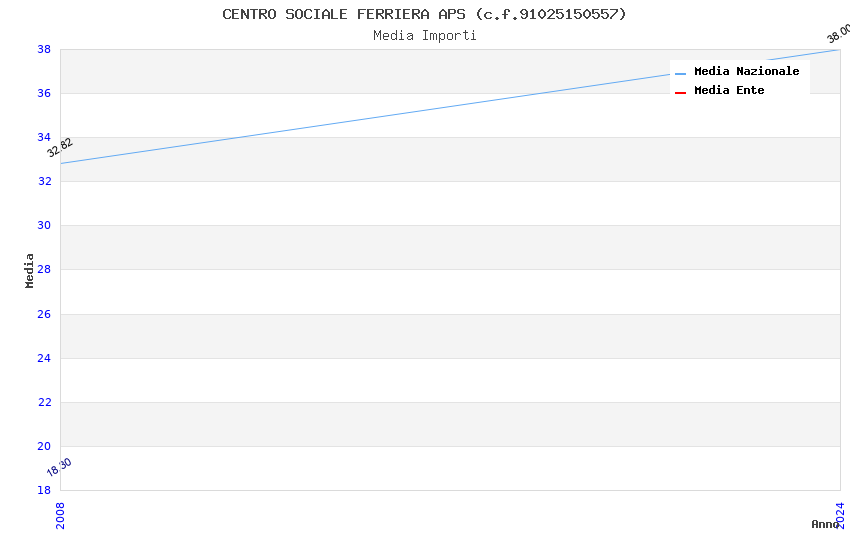Click the red Media Ente legend swatch

680,92
